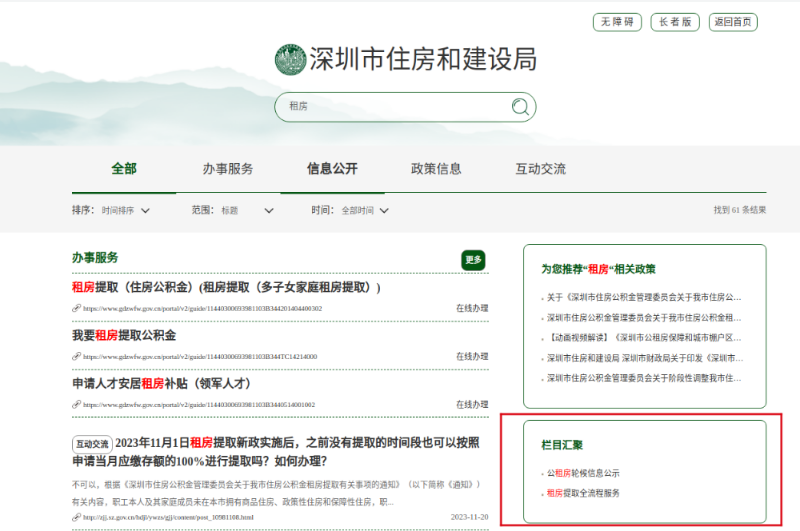Screen dimensions: 800x531
Task: Expand the 时间排序 sort dropdown
Action: (x=126, y=211)
